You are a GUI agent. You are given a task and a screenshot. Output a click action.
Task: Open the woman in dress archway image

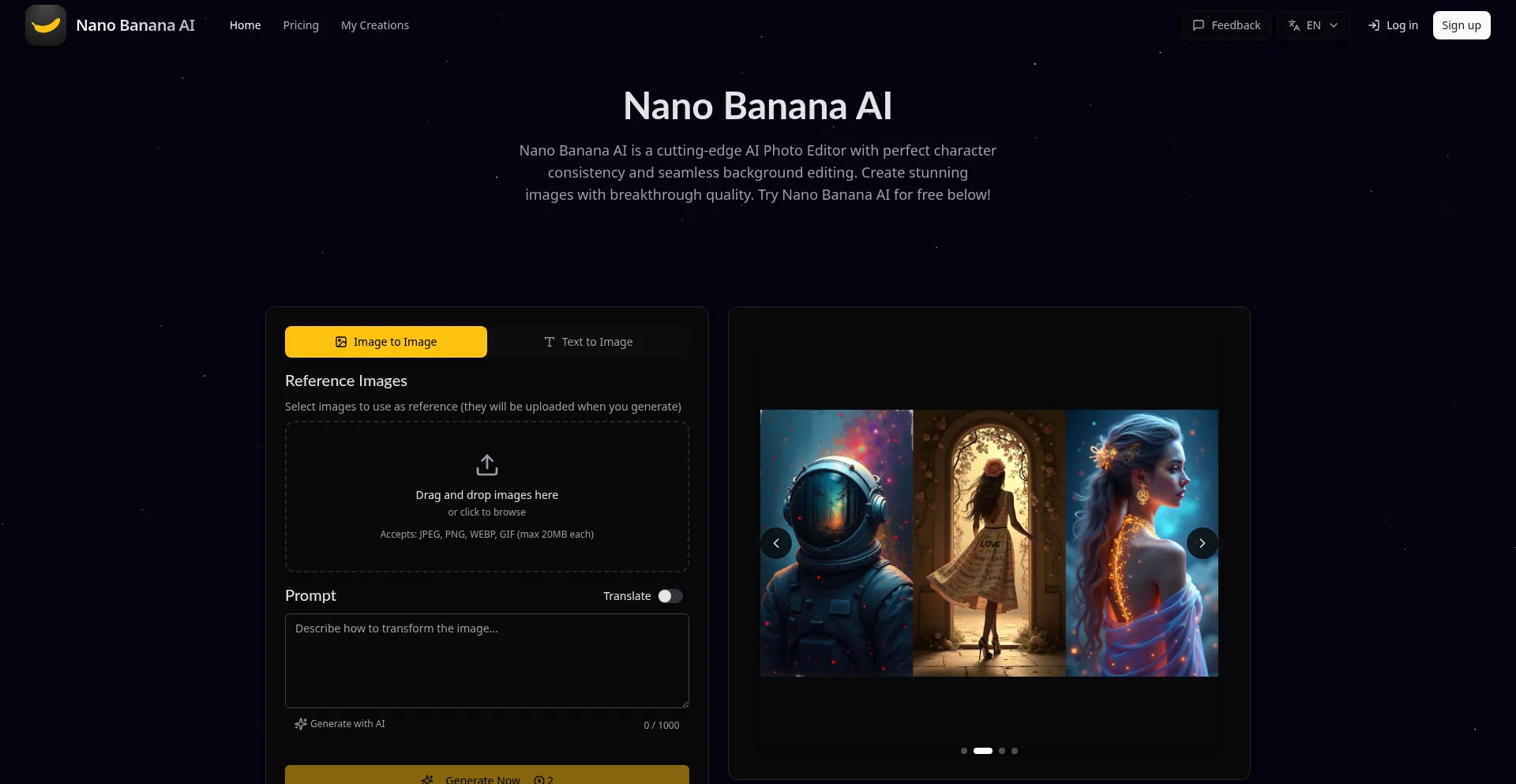[989, 543]
